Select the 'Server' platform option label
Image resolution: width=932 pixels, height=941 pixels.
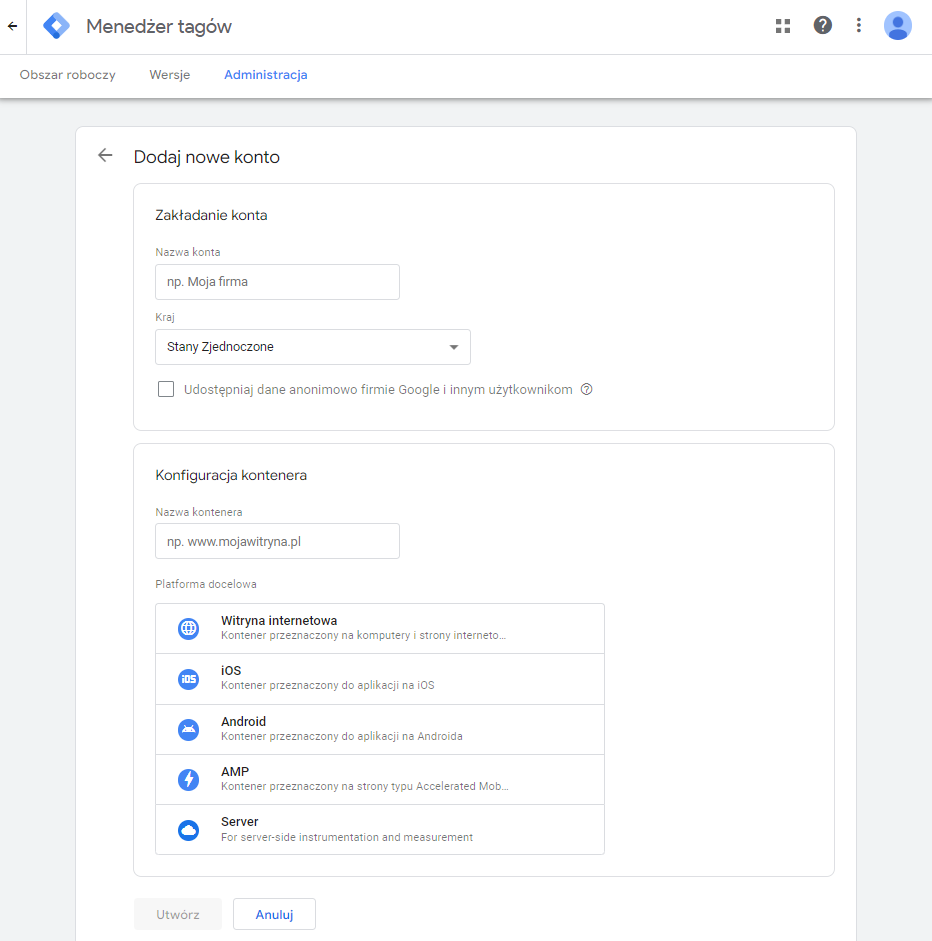(x=239, y=822)
